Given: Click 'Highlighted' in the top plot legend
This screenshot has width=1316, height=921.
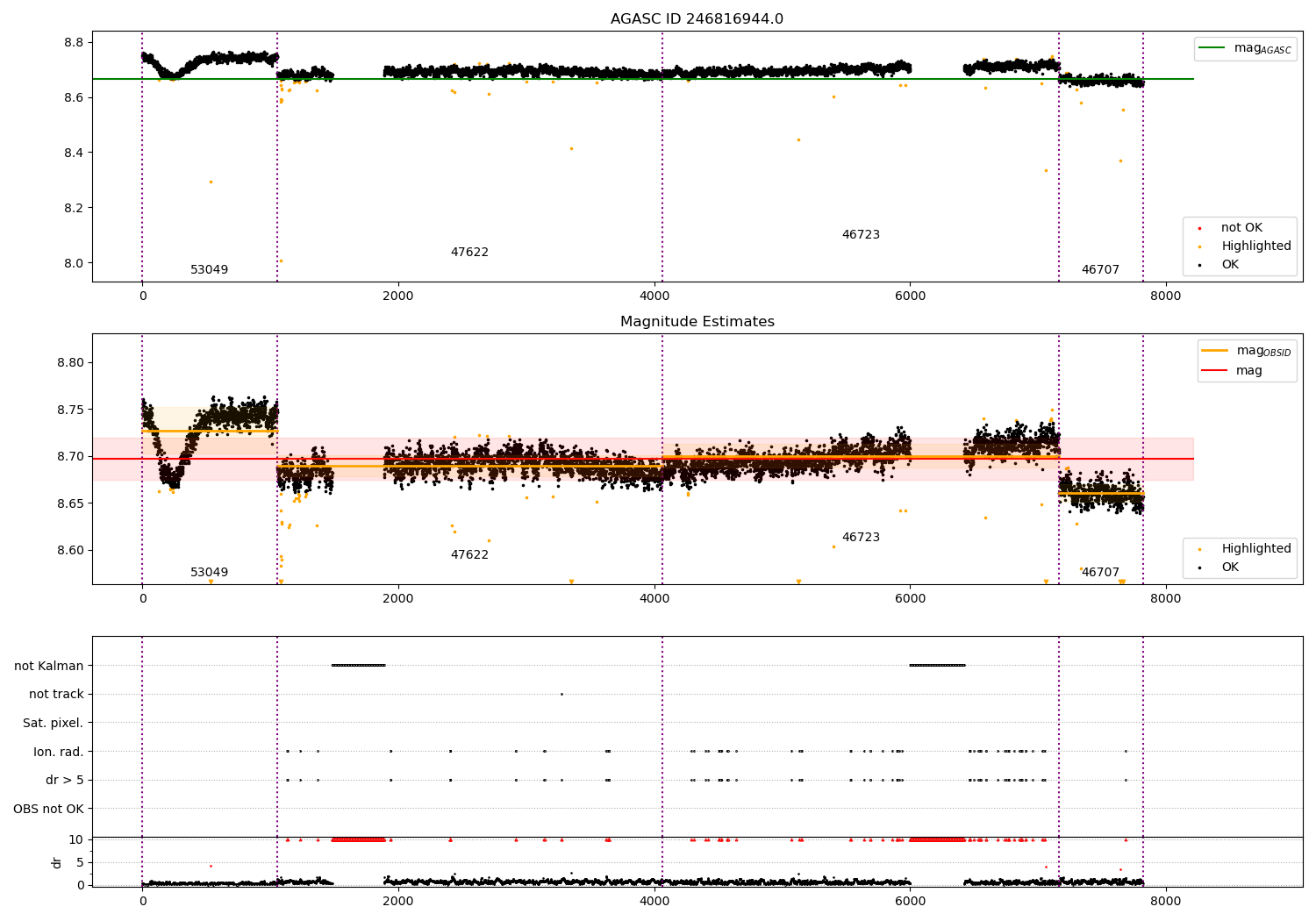Looking at the screenshot, I should 1245,246.
